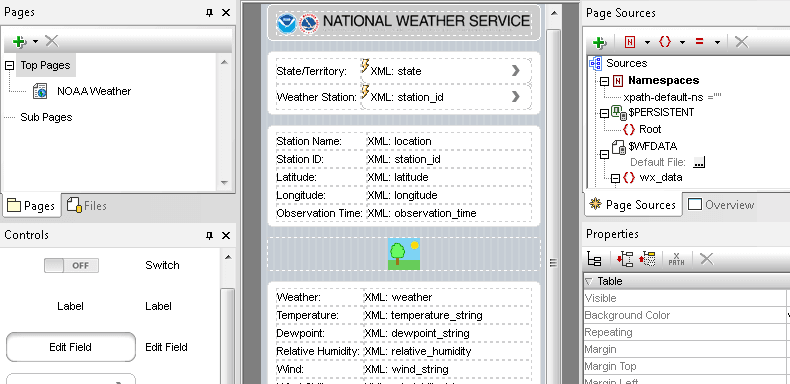Click the design view scrollbar up arrow

[x=554, y=13]
